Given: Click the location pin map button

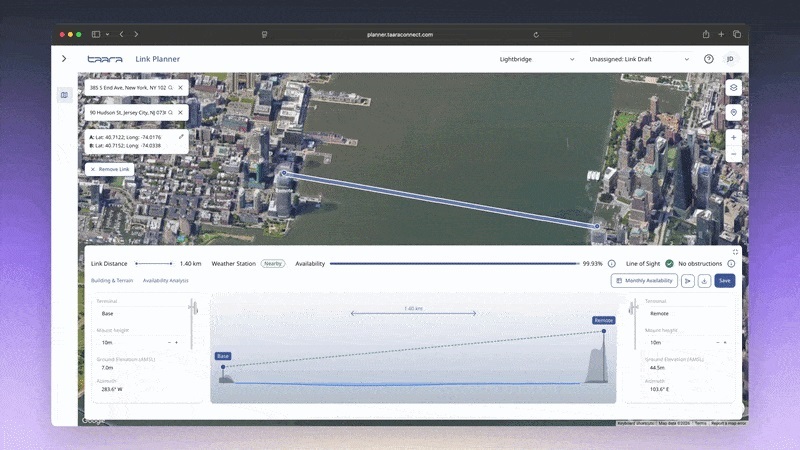Looking at the screenshot, I should 733,112.
